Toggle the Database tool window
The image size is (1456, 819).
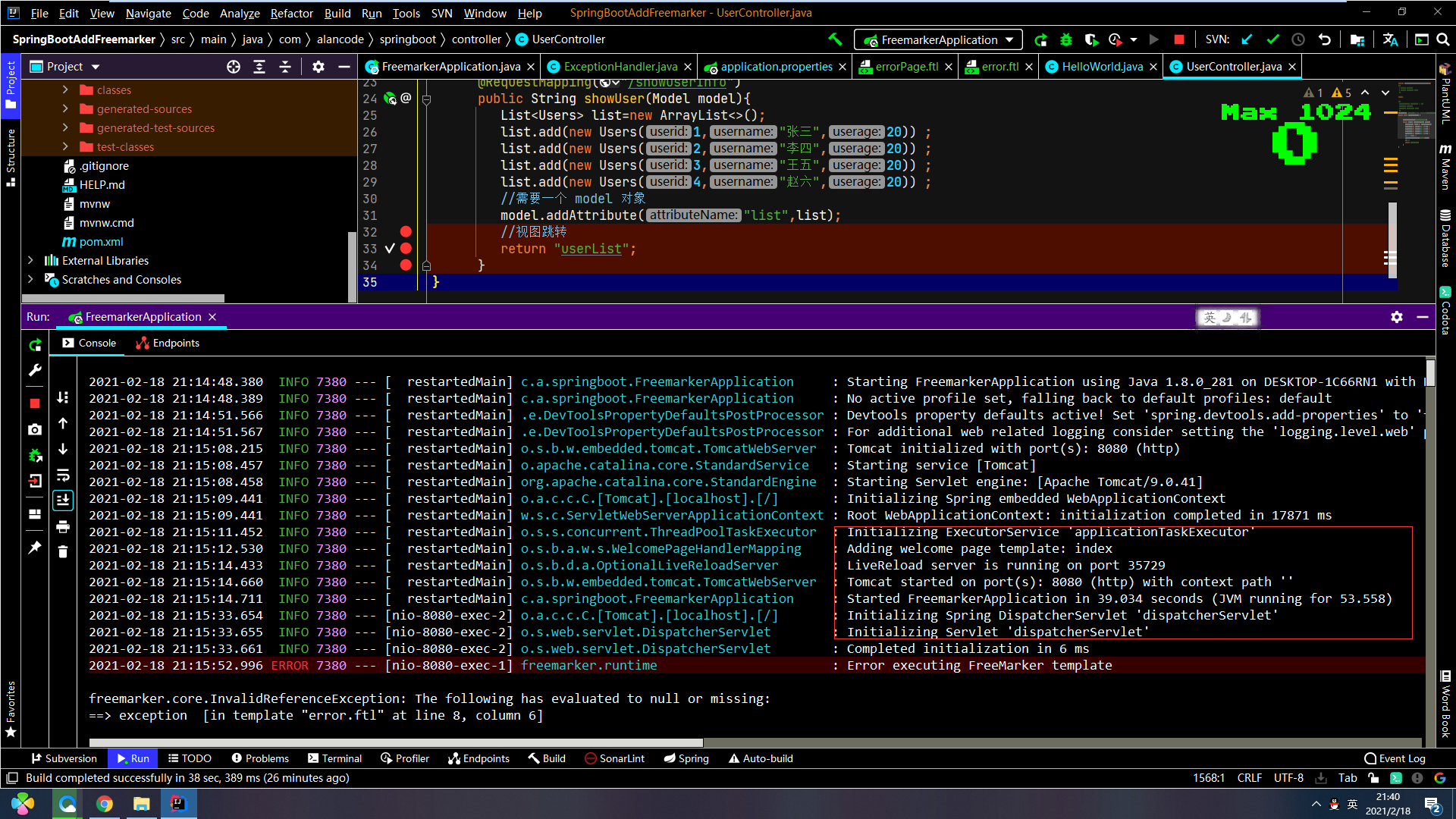click(1445, 238)
